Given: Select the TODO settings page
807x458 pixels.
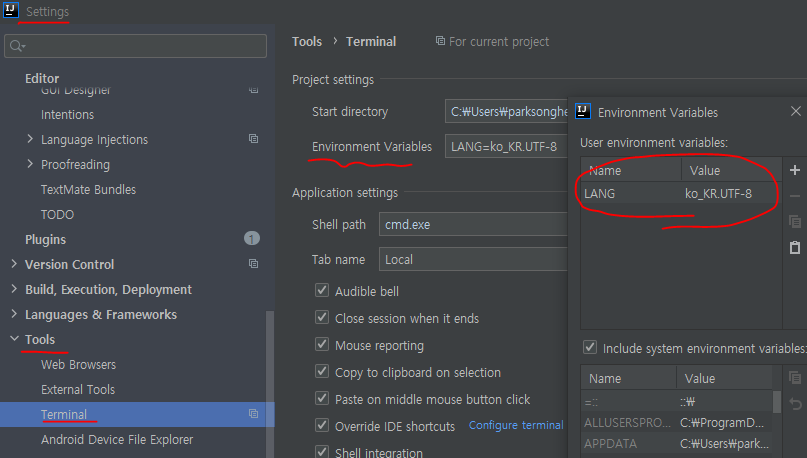Looking at the screenshot, I should pyautogui.click(x=57, y=214).
